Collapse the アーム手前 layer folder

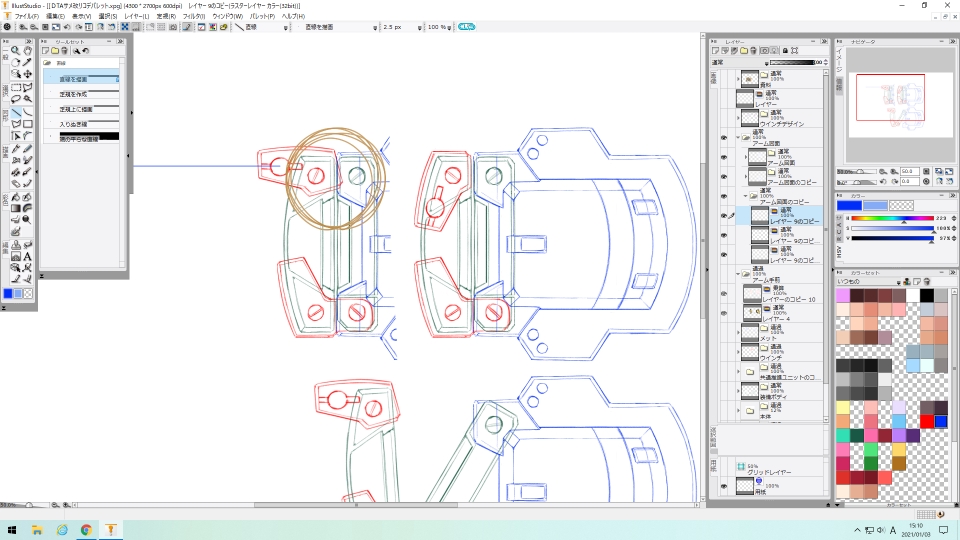coord(738,274)
